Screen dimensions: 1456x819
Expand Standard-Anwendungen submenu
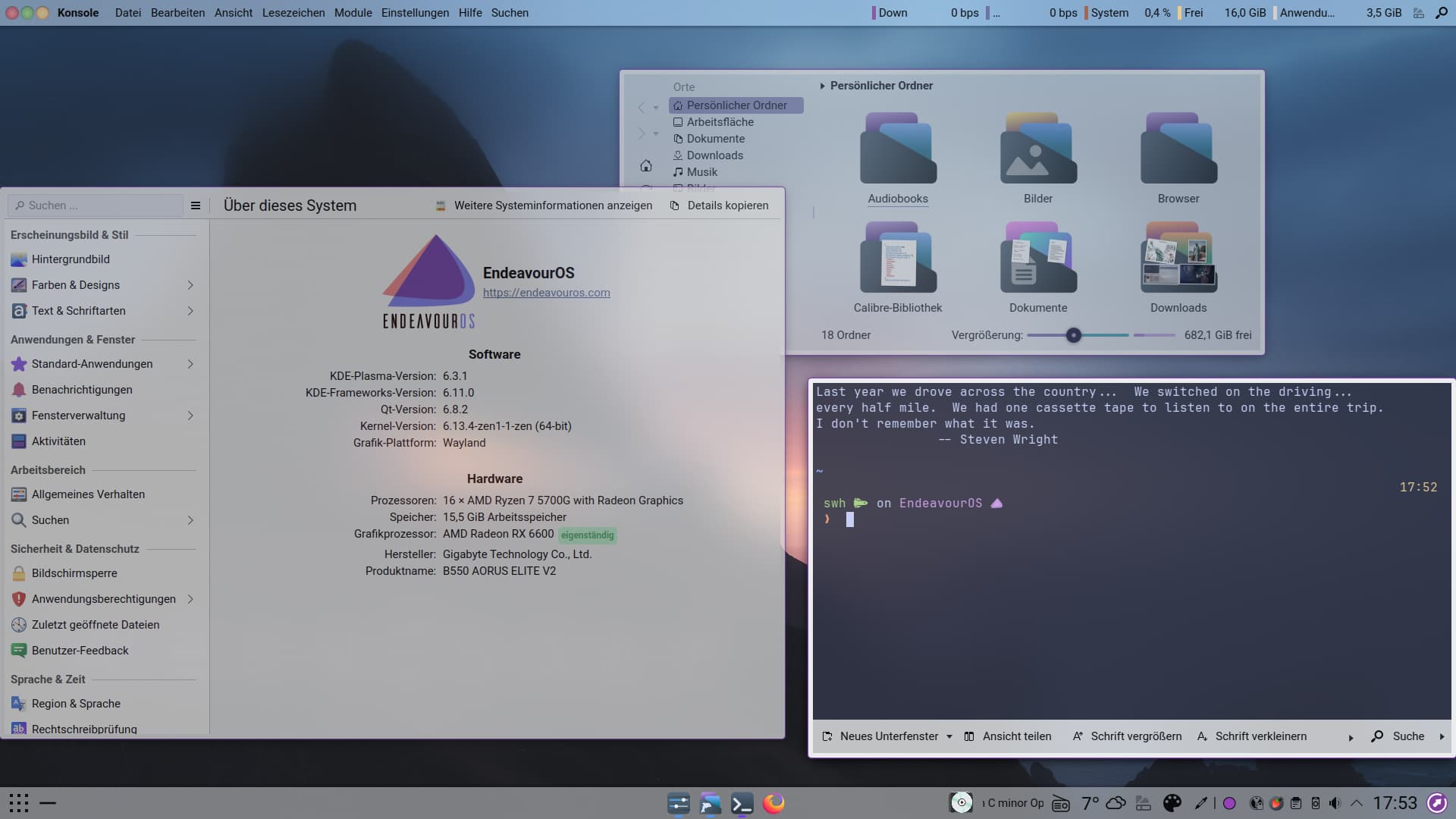coord(190,364)
